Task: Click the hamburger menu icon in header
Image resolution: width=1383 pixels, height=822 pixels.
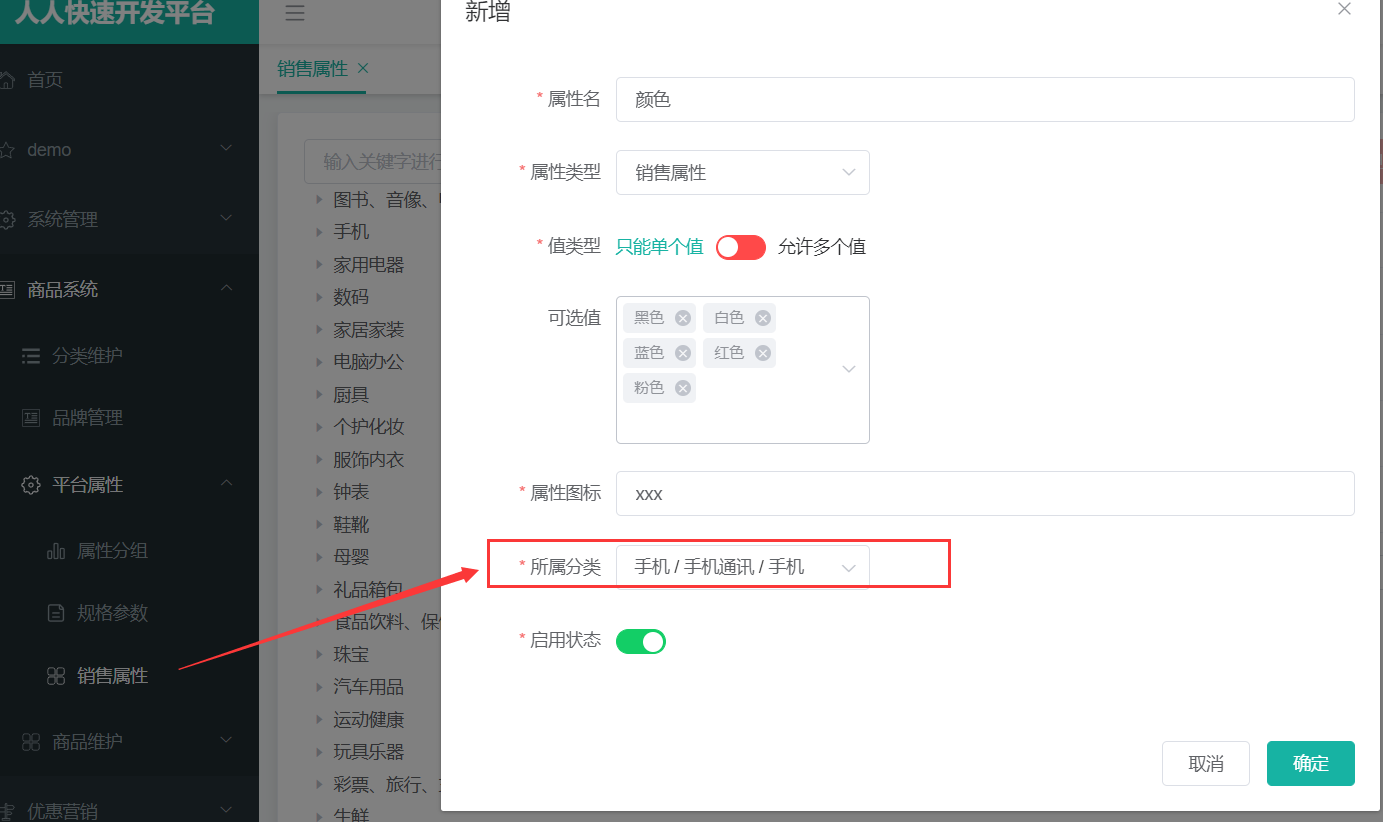Action: pos(295,13)
